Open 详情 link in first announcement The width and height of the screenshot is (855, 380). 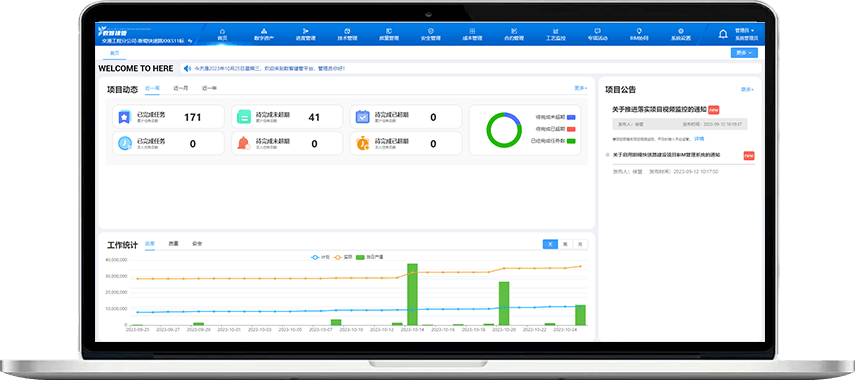click(699, 139)
